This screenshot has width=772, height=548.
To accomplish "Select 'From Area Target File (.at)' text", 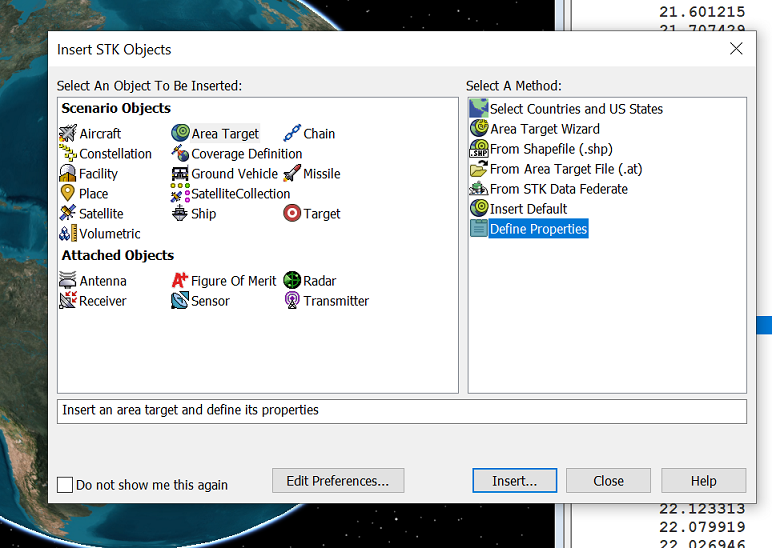I will pos(566,169).
